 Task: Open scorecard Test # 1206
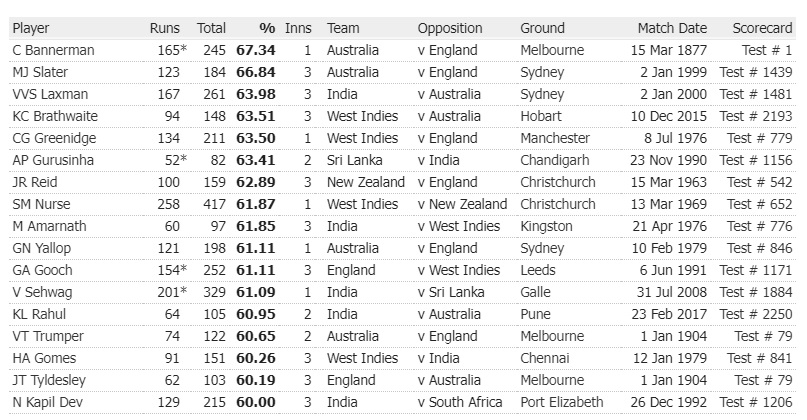click(x=755, y=402)
